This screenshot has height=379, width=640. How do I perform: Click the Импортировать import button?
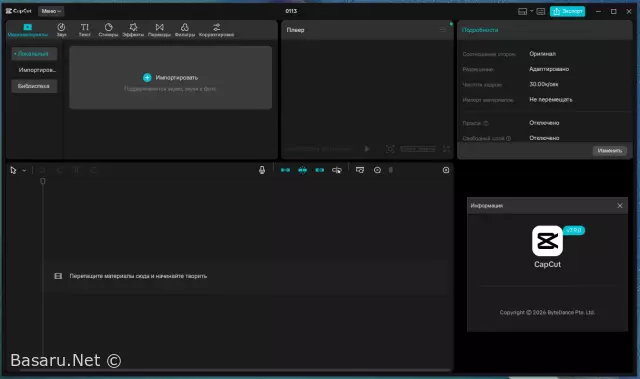click(171, 78)
